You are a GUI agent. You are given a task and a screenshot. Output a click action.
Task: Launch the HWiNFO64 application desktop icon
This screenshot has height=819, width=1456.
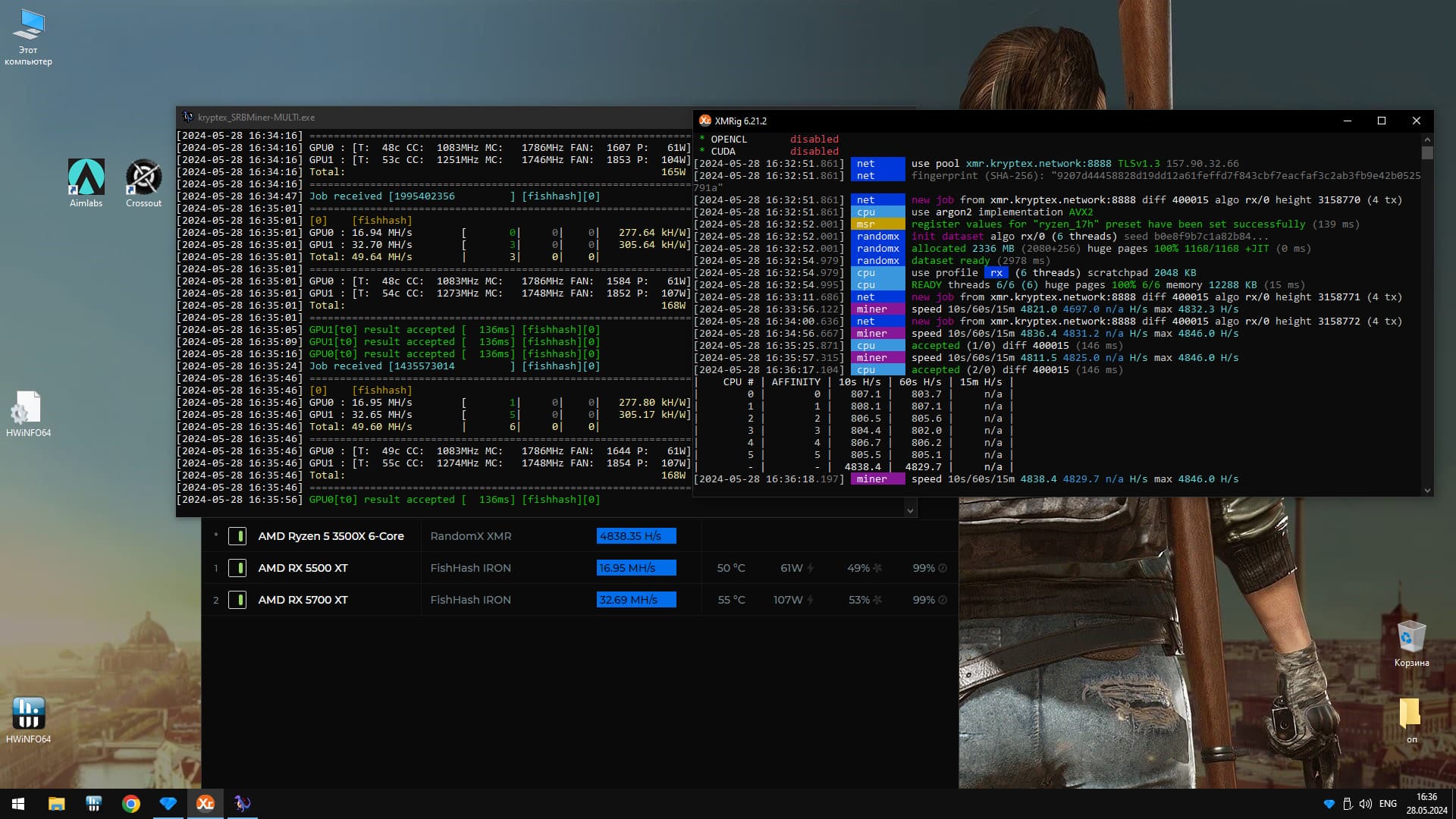pos(28,720)
